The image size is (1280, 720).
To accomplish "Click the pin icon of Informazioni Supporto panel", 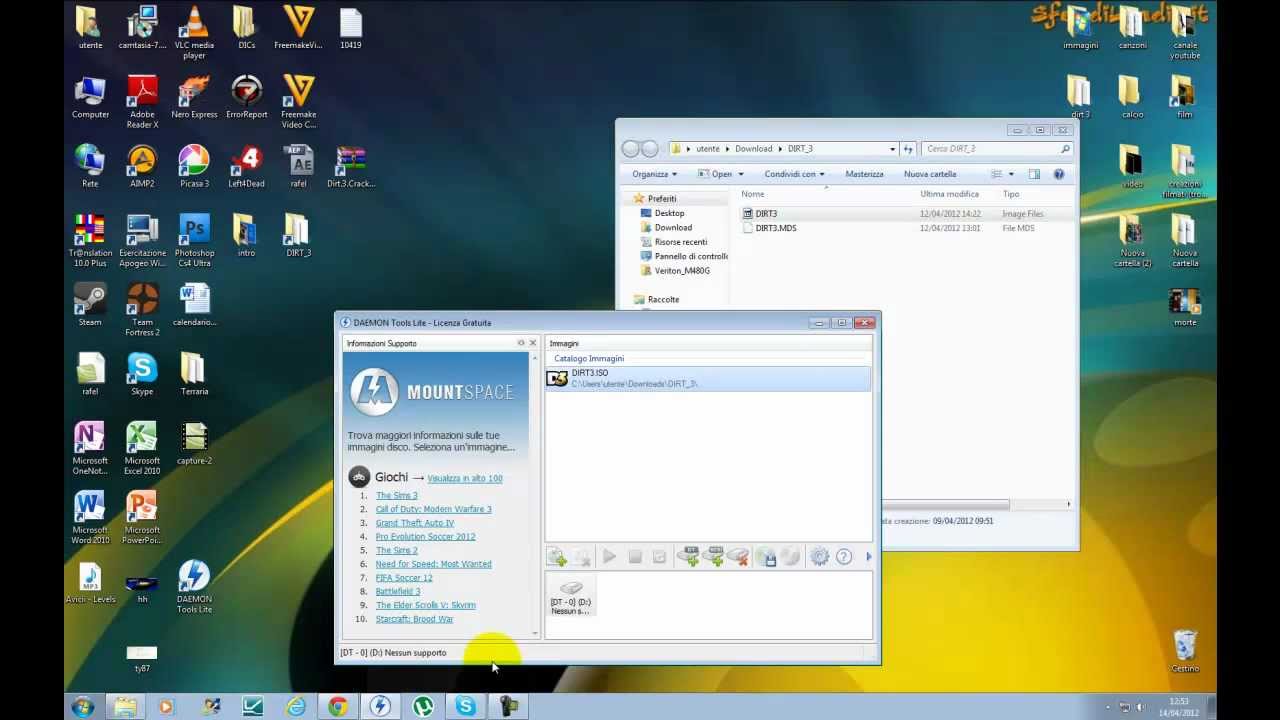I will (x=521, y=343).
